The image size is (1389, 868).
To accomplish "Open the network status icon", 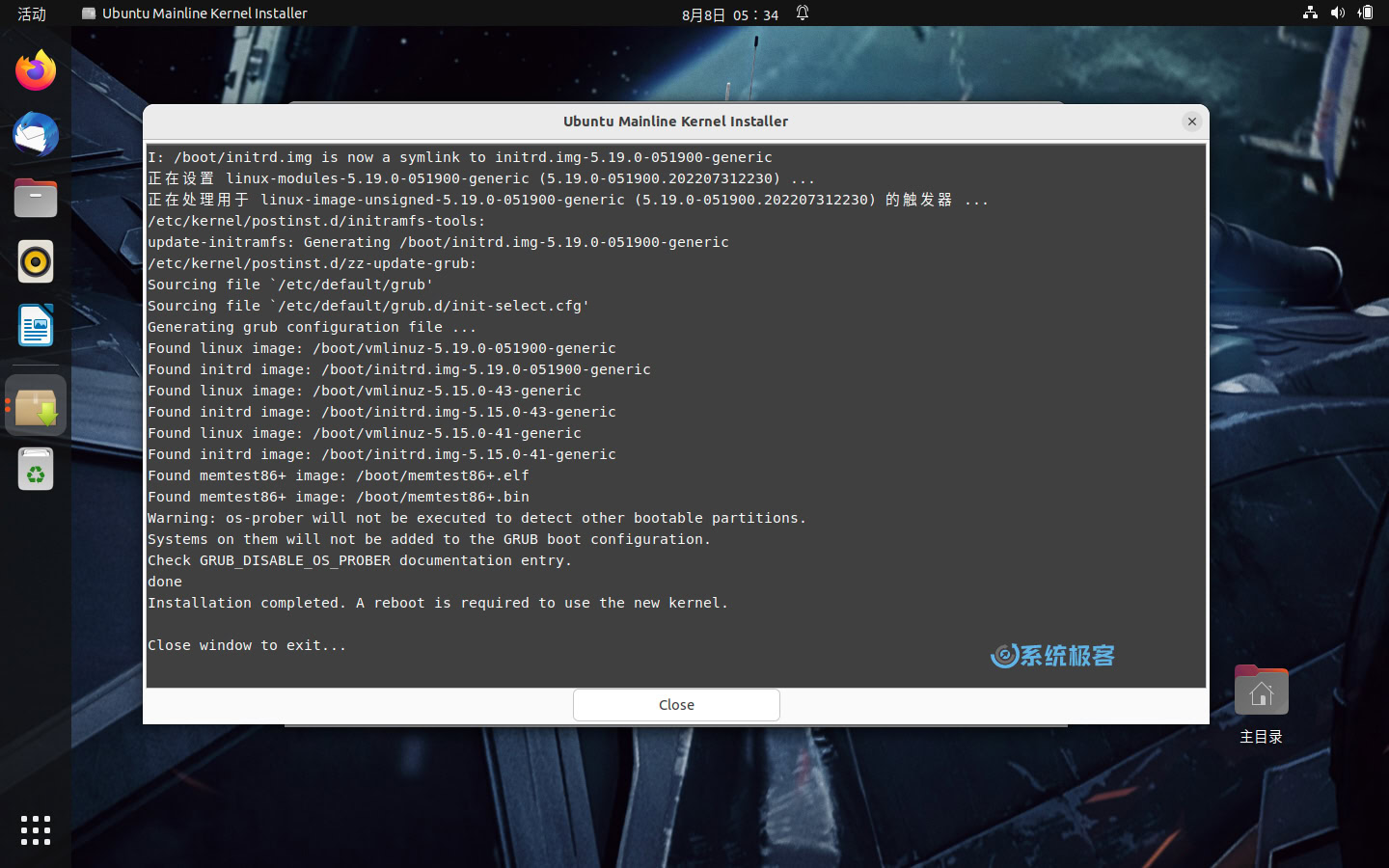I will click(1310, 14).
